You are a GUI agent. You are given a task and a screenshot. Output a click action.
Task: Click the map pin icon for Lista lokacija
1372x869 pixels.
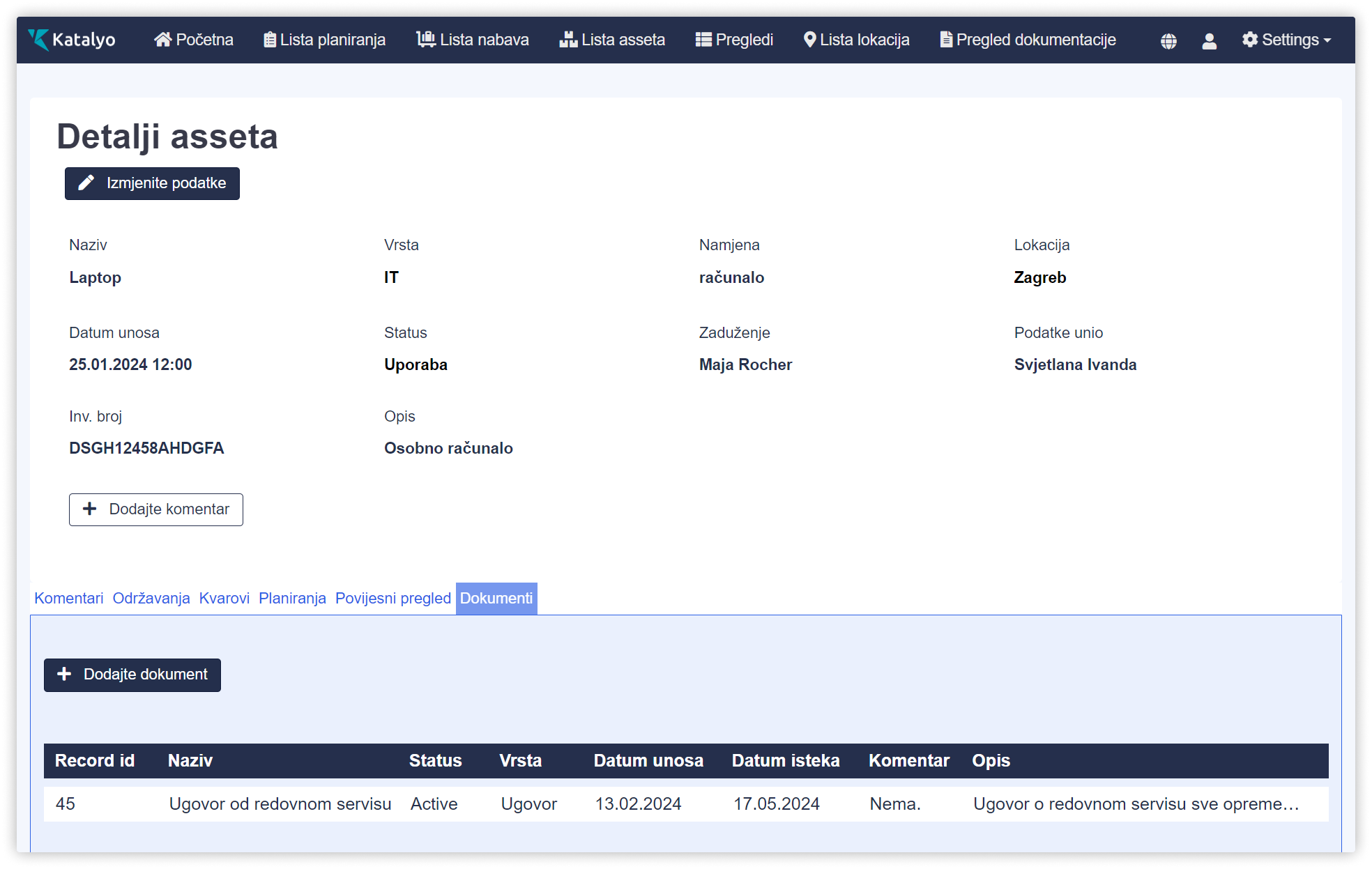809,40
